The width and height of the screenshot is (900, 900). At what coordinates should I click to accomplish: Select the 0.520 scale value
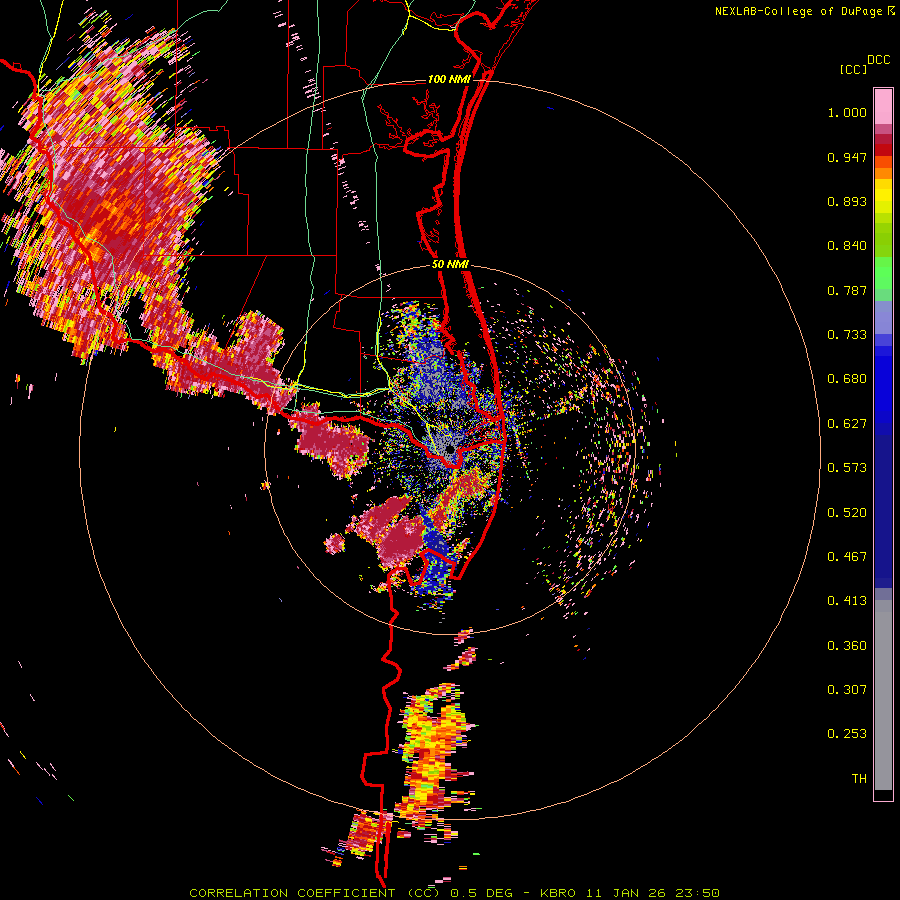[847, 513]
